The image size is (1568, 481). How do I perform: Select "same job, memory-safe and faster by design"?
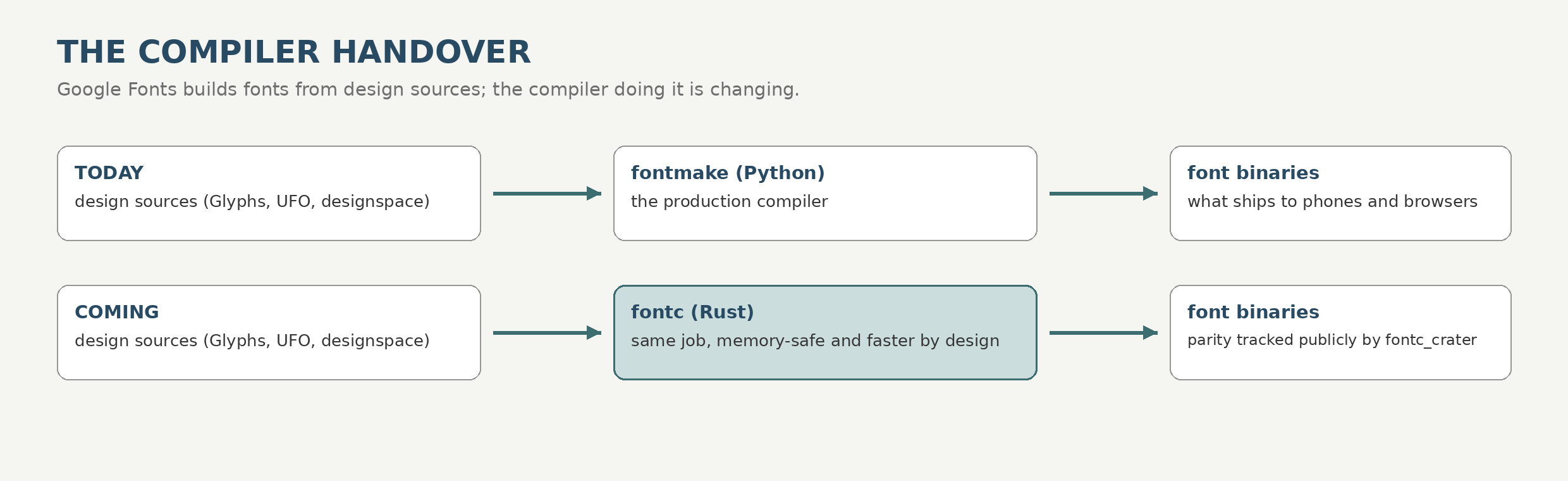coord(815,340)
